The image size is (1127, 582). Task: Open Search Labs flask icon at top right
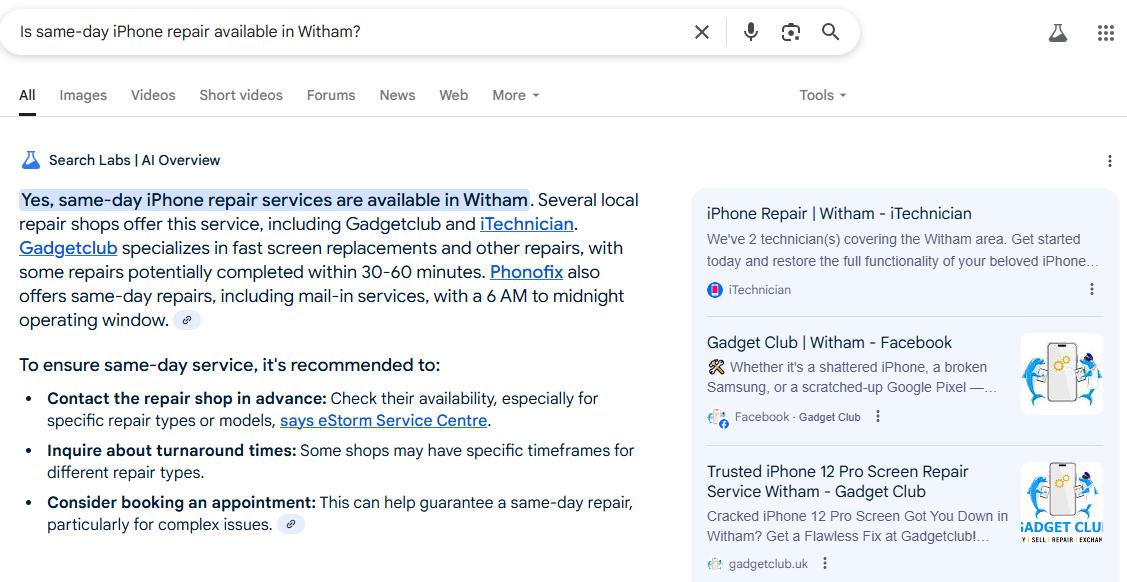(x=1057, y=32)
